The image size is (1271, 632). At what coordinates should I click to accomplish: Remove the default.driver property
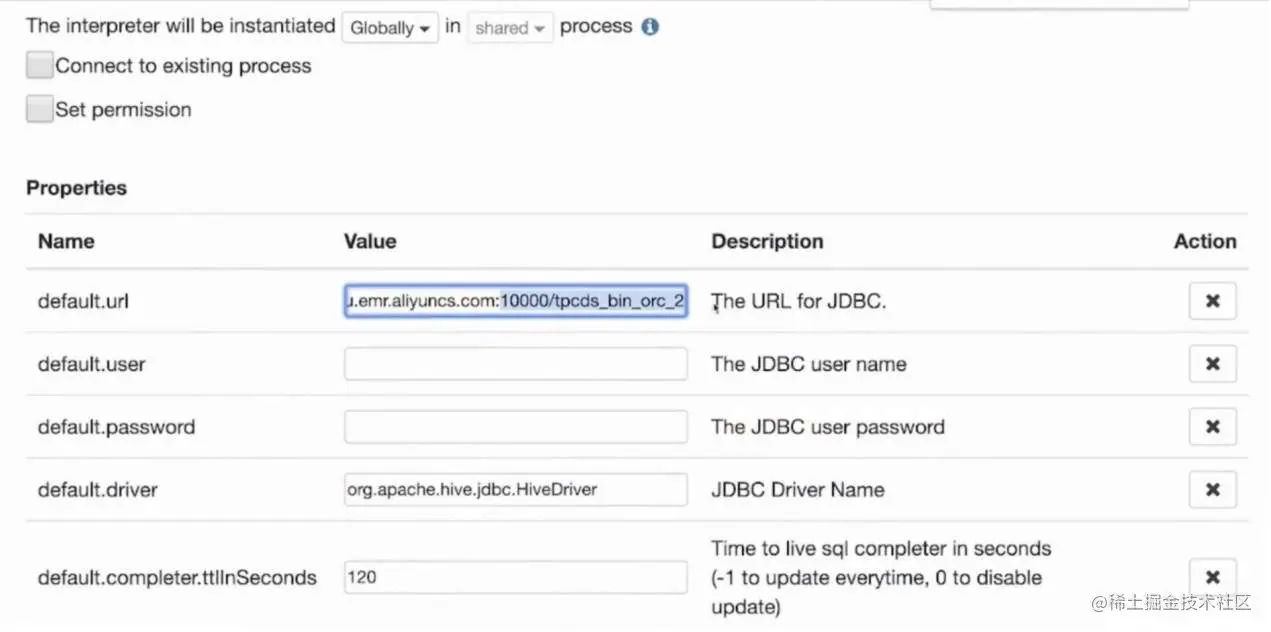tap(1212, 490)
